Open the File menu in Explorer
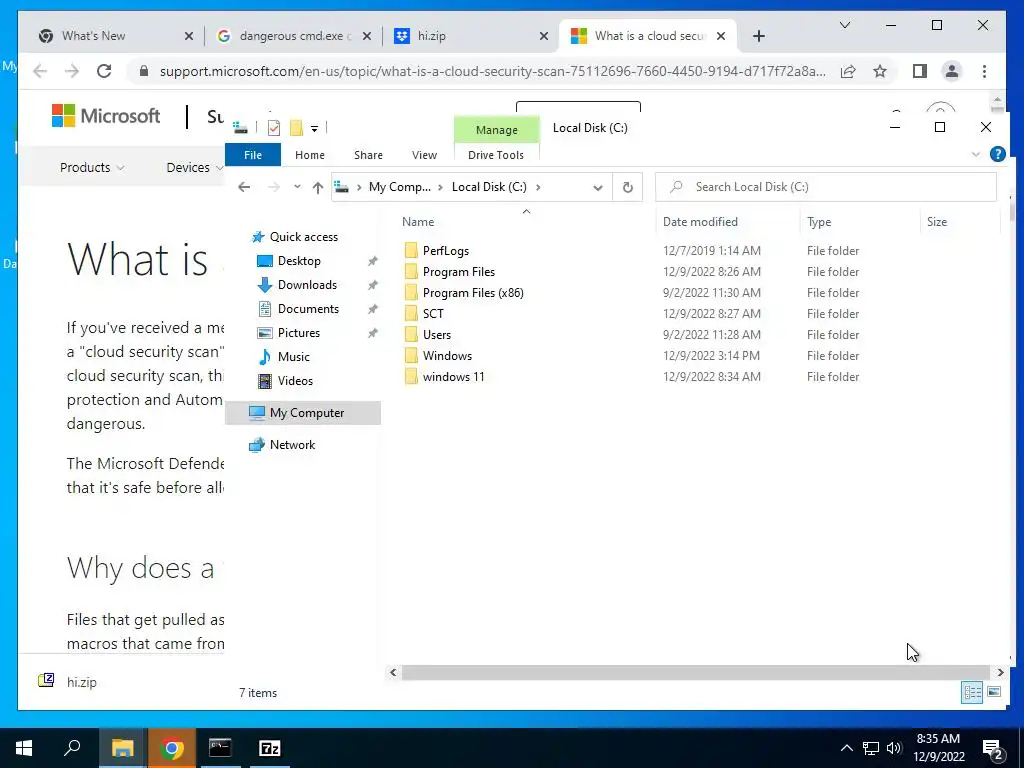 point(253,155)
